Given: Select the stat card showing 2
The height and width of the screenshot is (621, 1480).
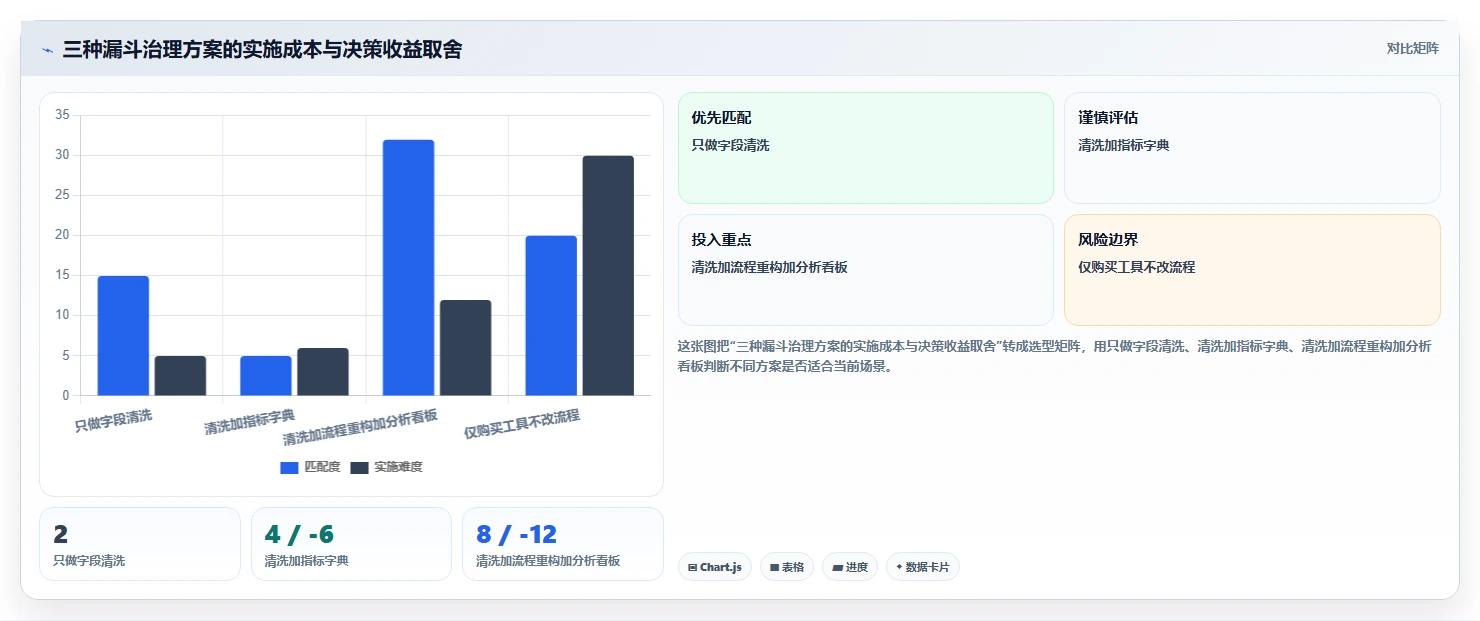Looking at the screenshot, I should click(140, 544).
